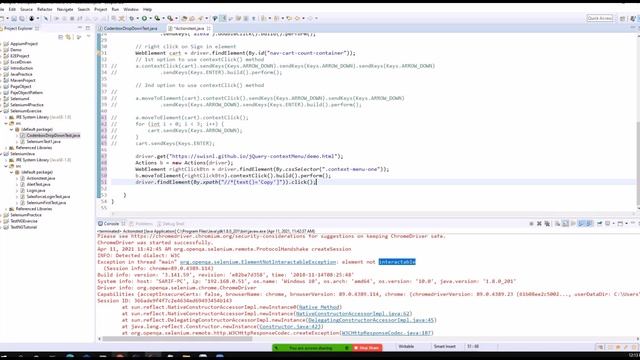Click the Native Method stack trace link
Viewport: 640px width, 360px height.
(x=319, y=307)
